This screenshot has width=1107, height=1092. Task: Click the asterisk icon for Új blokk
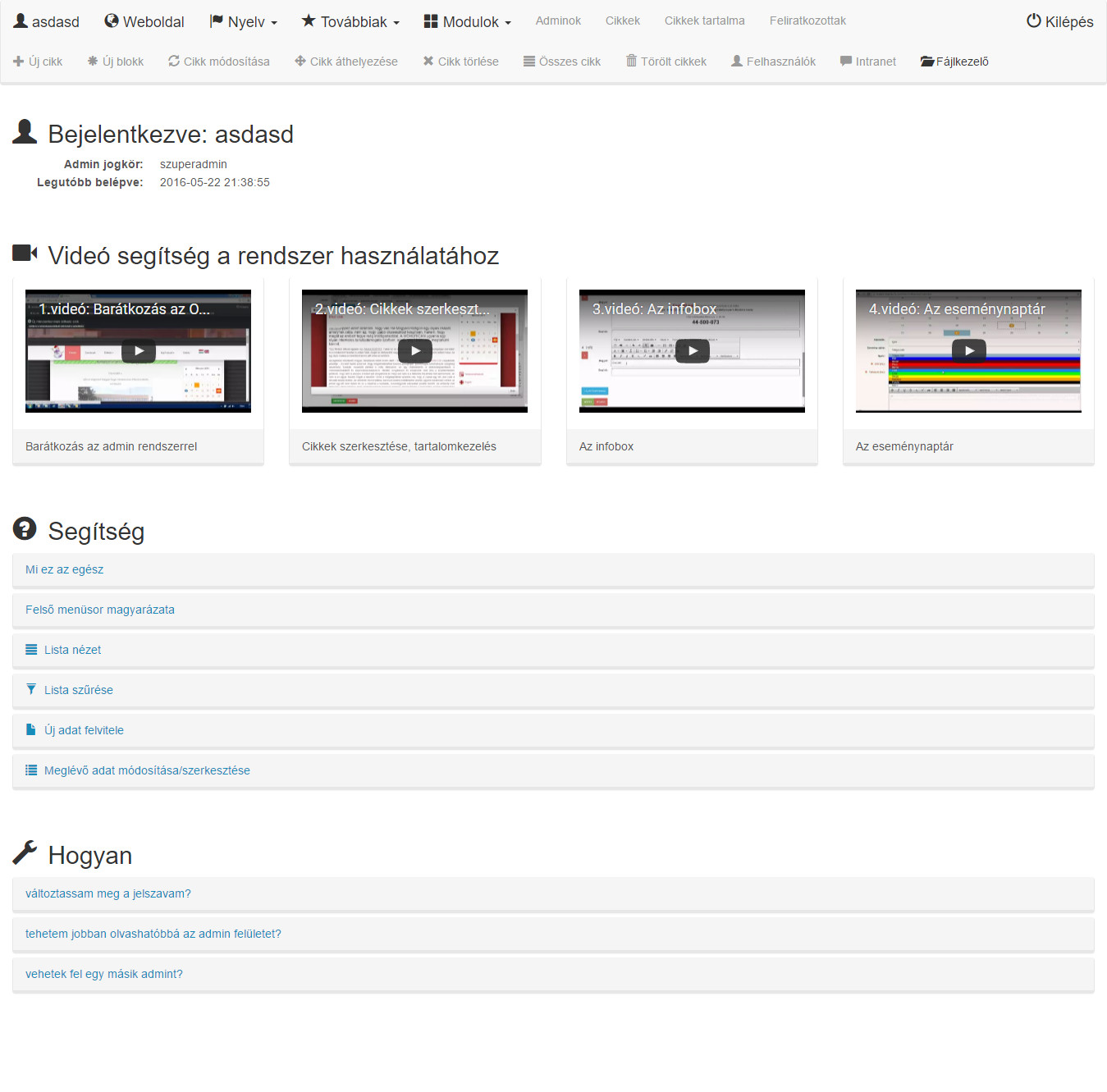click(93, 62)
